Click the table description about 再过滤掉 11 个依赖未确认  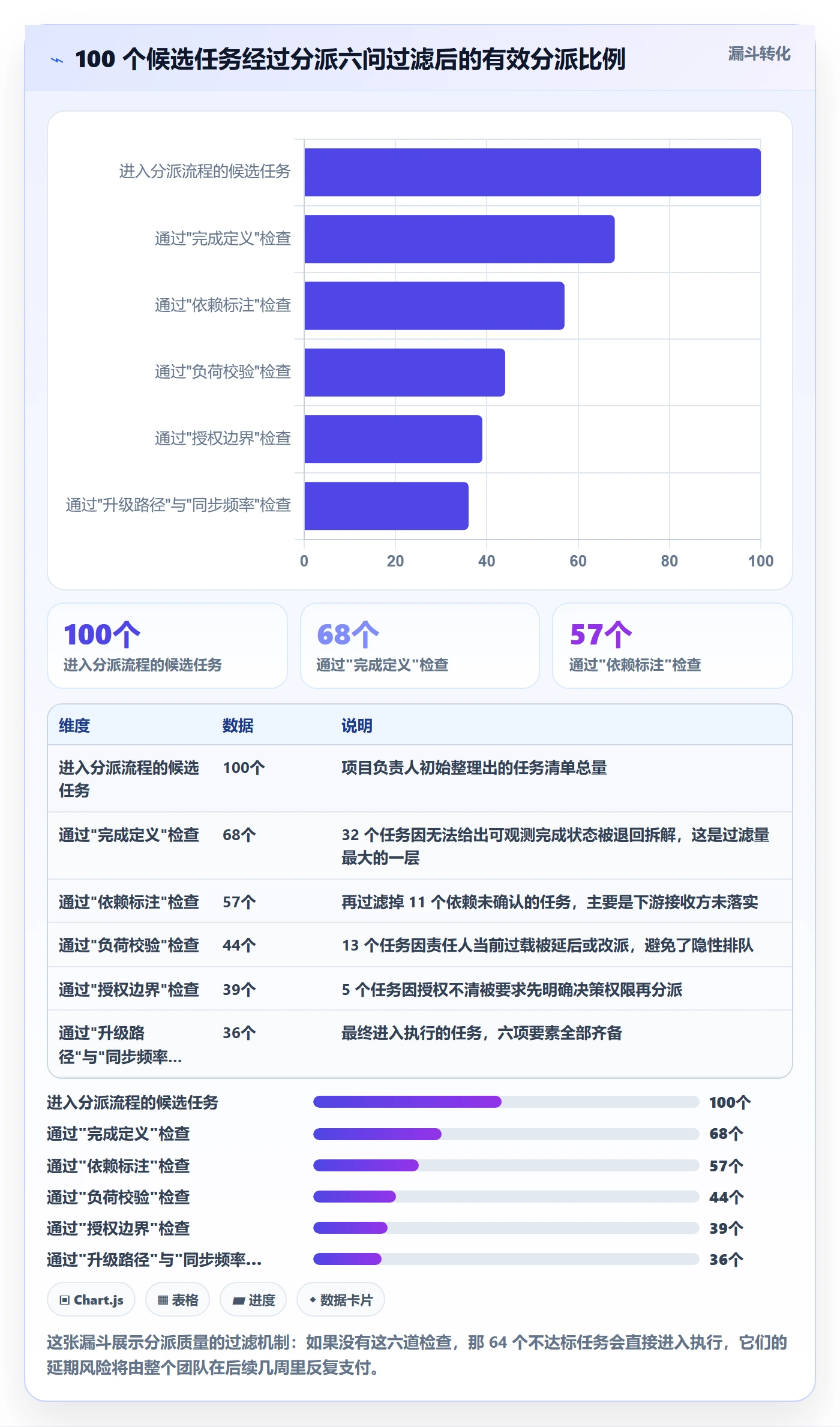point(550,902)
